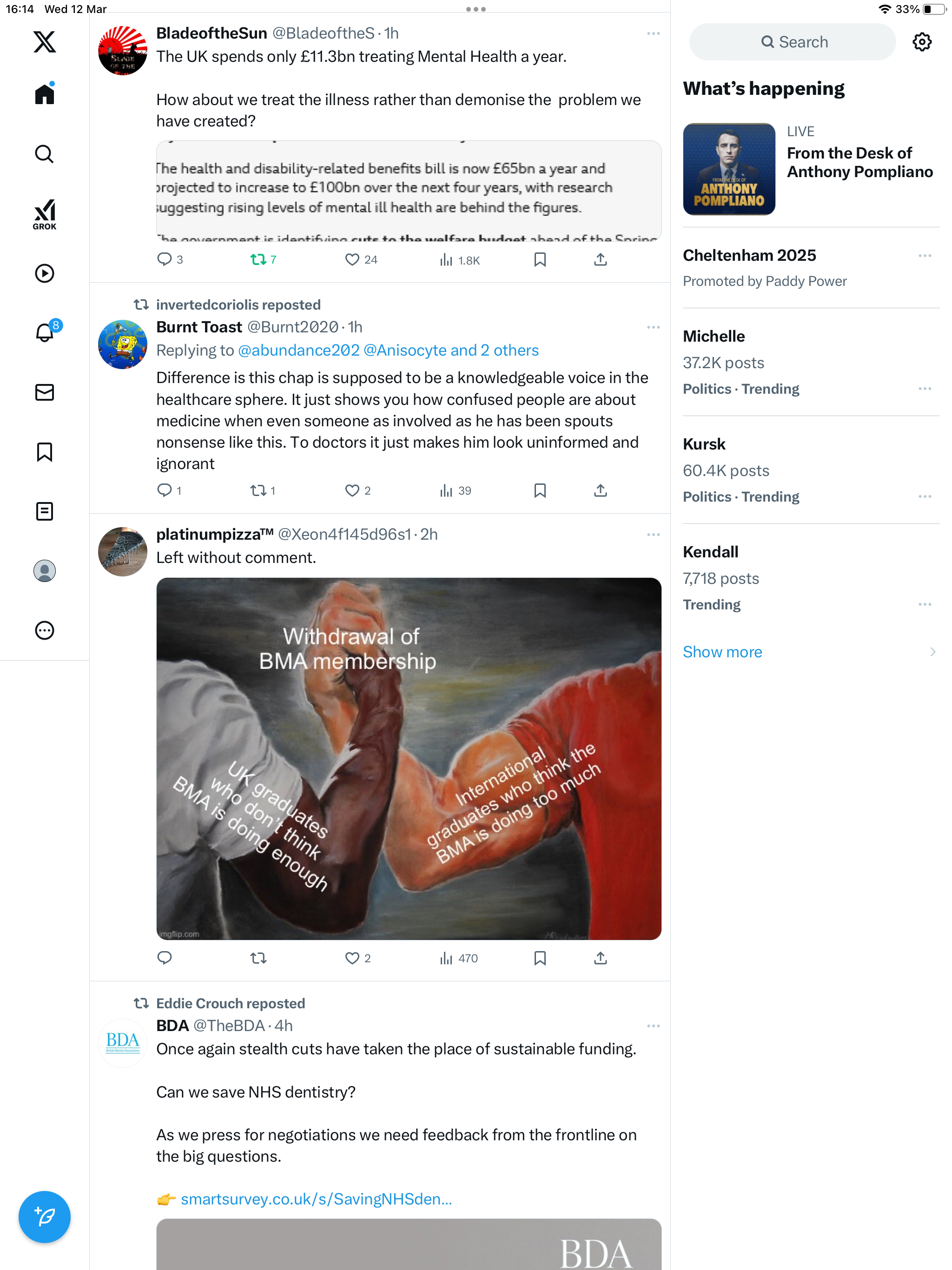This screenshot has height=1270, width=952.
Task: Open direct messages envelope icon
Action: click(x=44, y=392)
